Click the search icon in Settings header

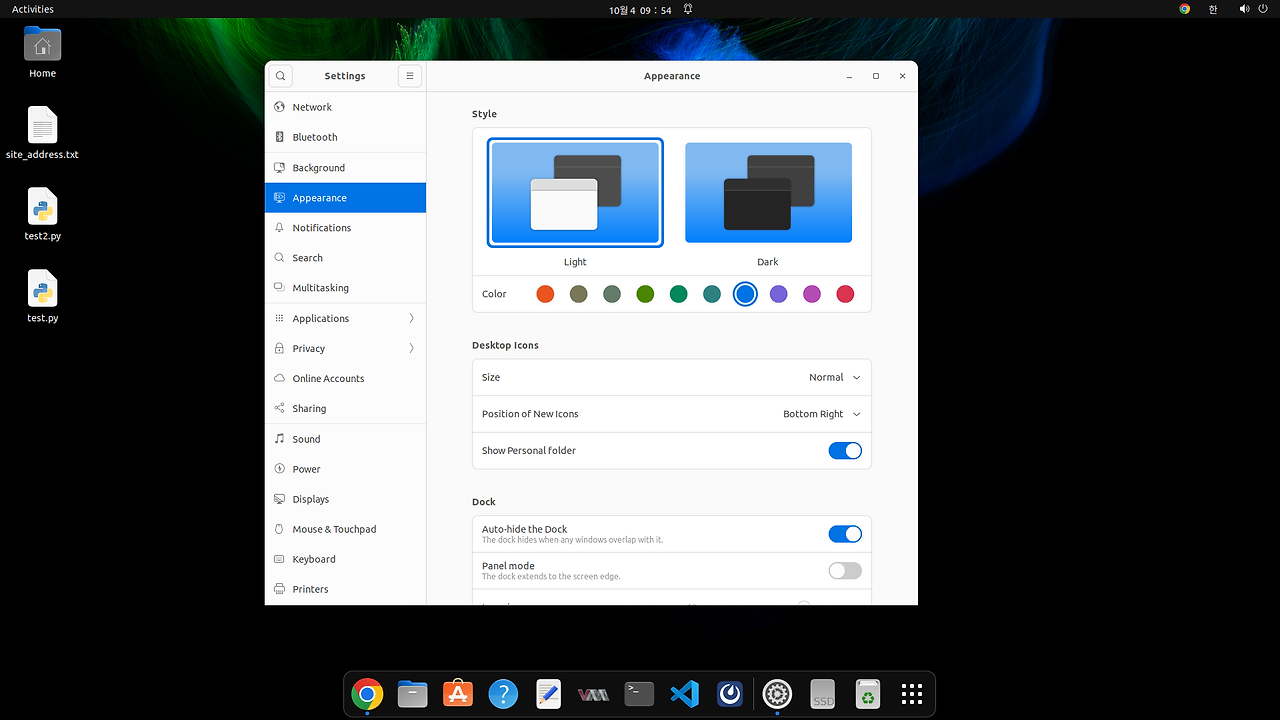pos(281,76)
